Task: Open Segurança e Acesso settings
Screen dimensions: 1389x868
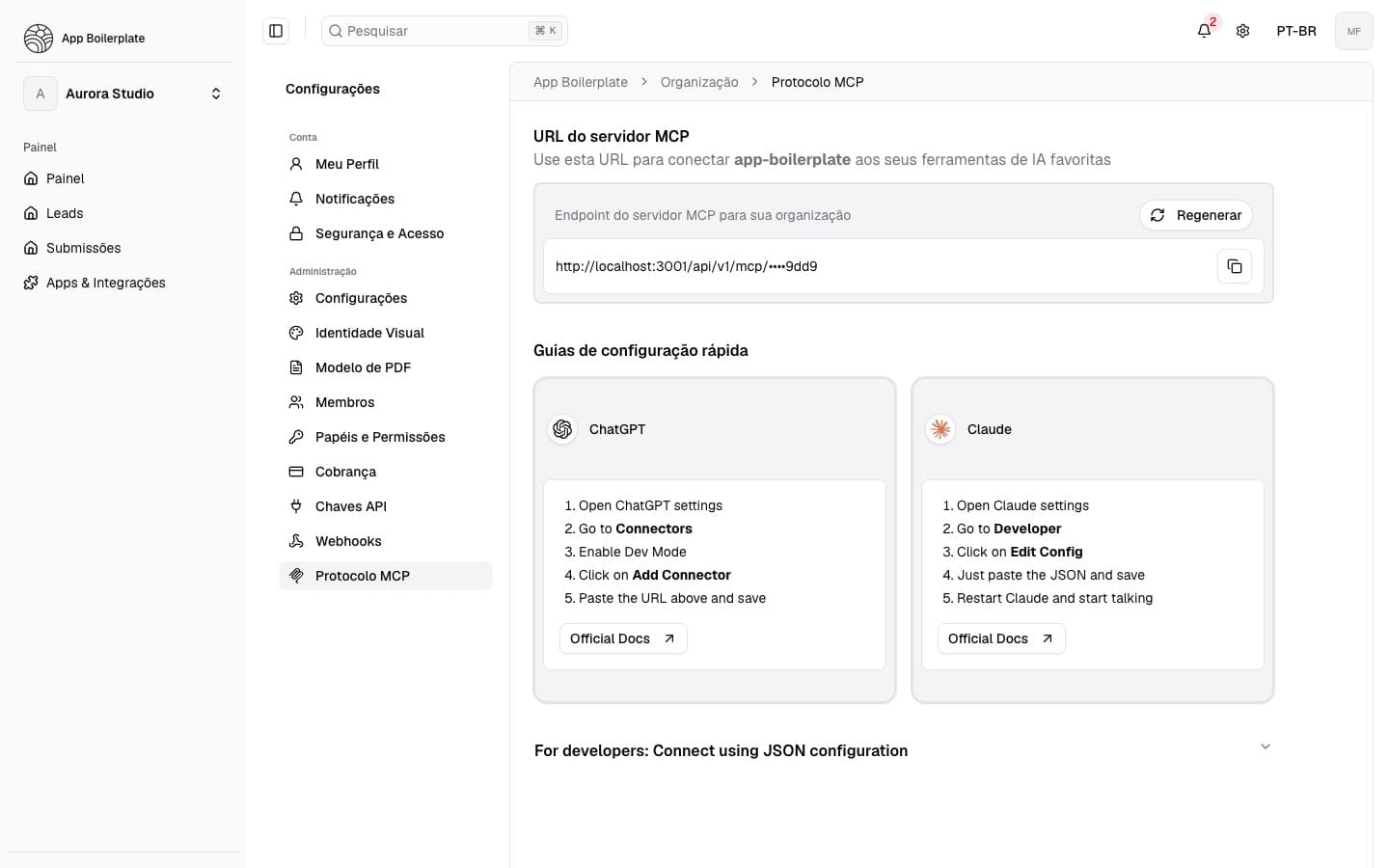Action: tap(386, 233)
